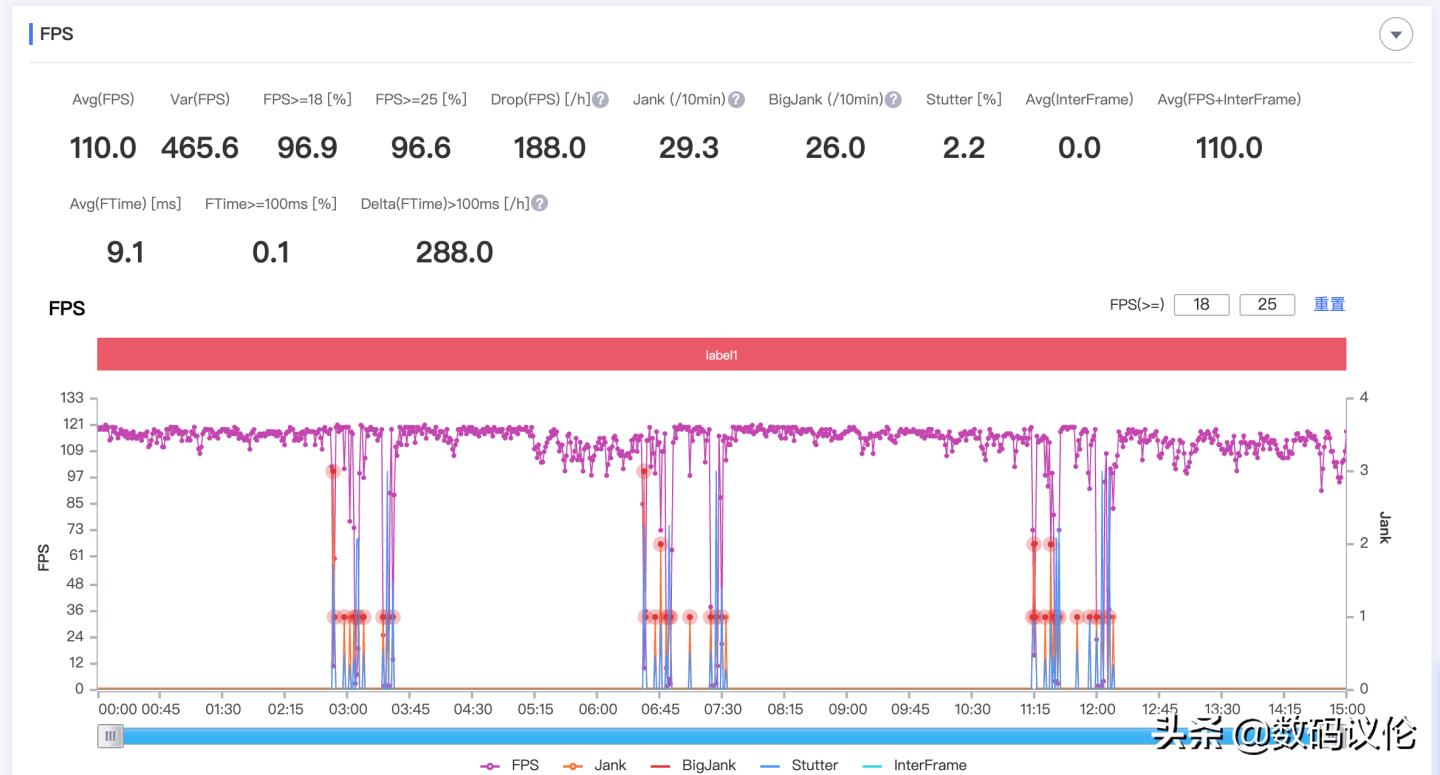Toggle BigJank series in chart legend

[693, 765]
